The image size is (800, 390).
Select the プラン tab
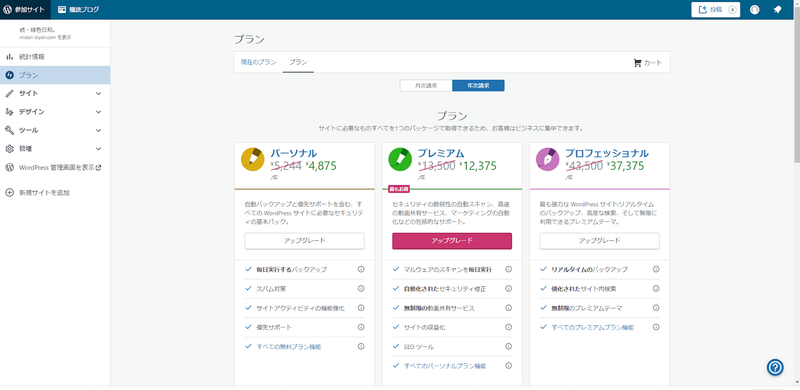click(298, 62)
